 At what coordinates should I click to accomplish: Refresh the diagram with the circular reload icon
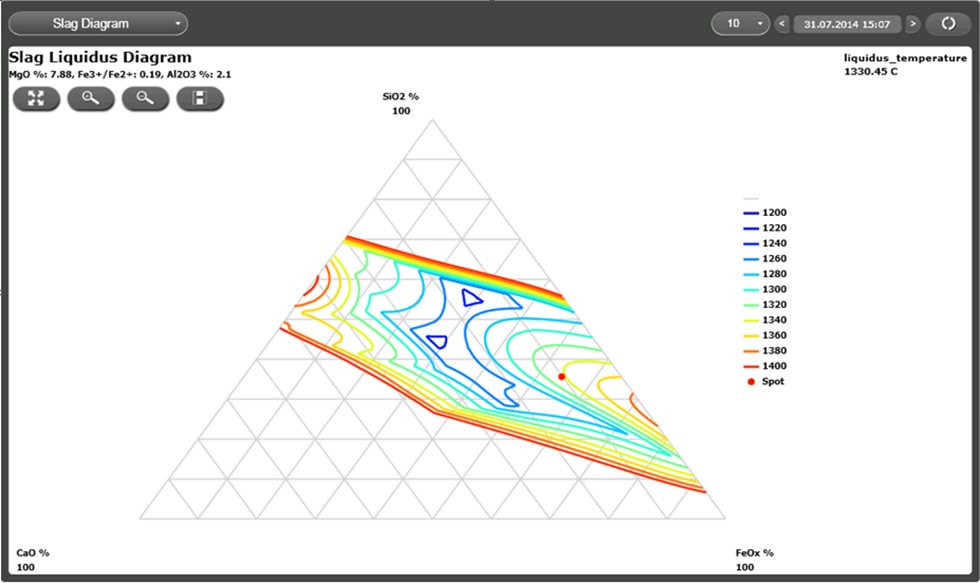tap(948, 22)
